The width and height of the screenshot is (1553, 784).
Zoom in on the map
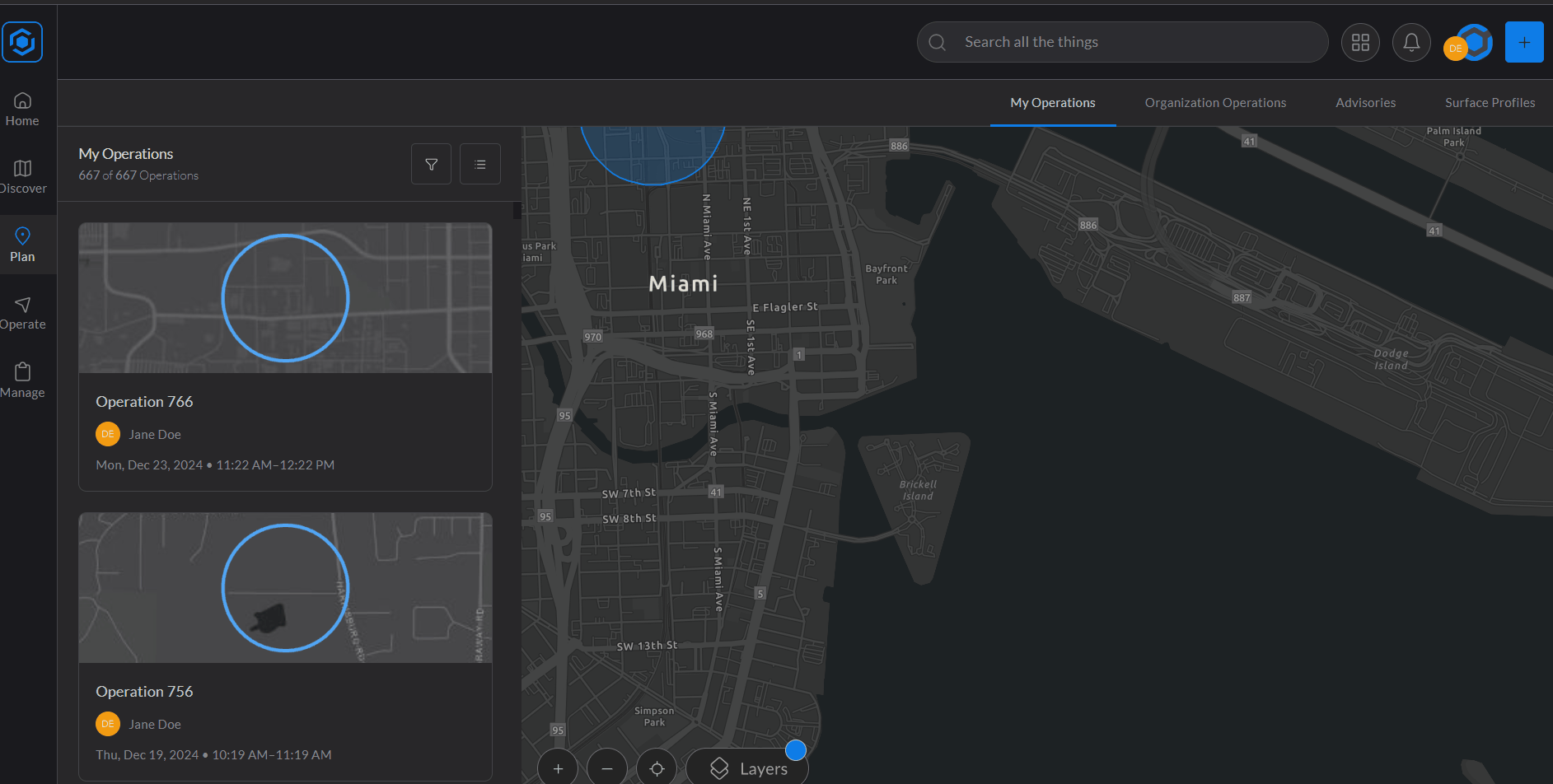click(x=558, y=768)
